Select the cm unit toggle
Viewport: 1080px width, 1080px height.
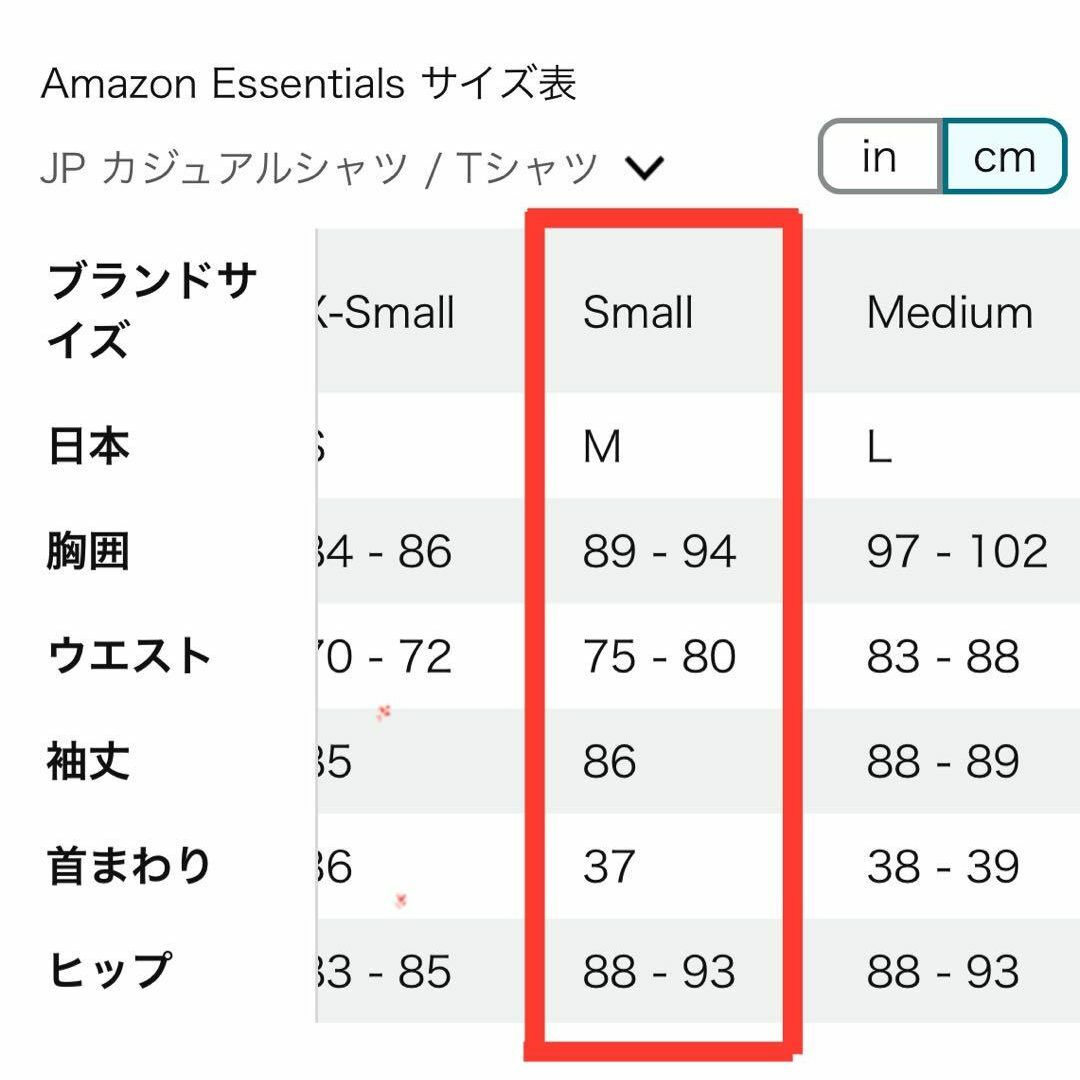pyautogui.click(x=1004, y=156)
